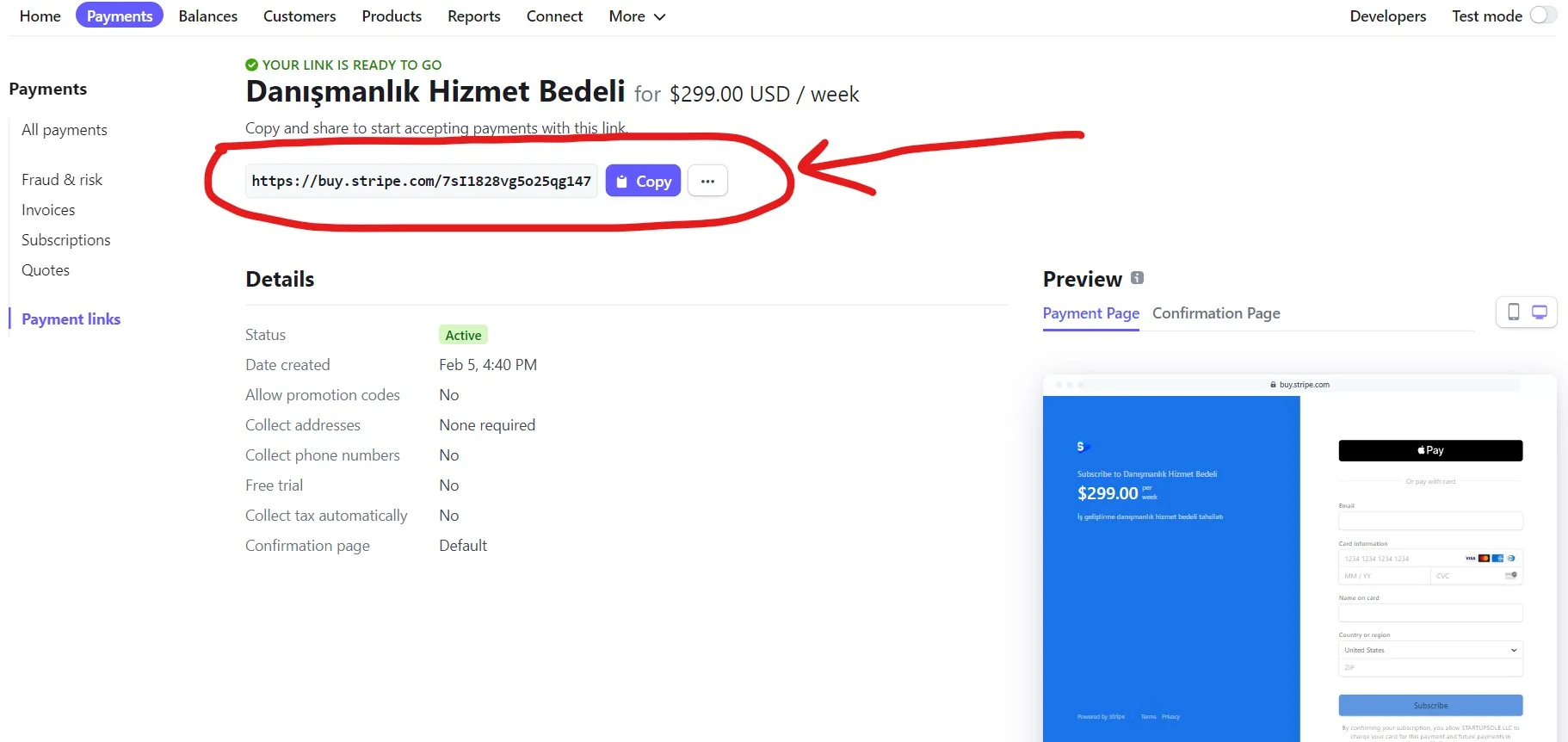Switch preview to desktop monitor view
Screen dimensions: 1568x742
[x=1540, y=312]
